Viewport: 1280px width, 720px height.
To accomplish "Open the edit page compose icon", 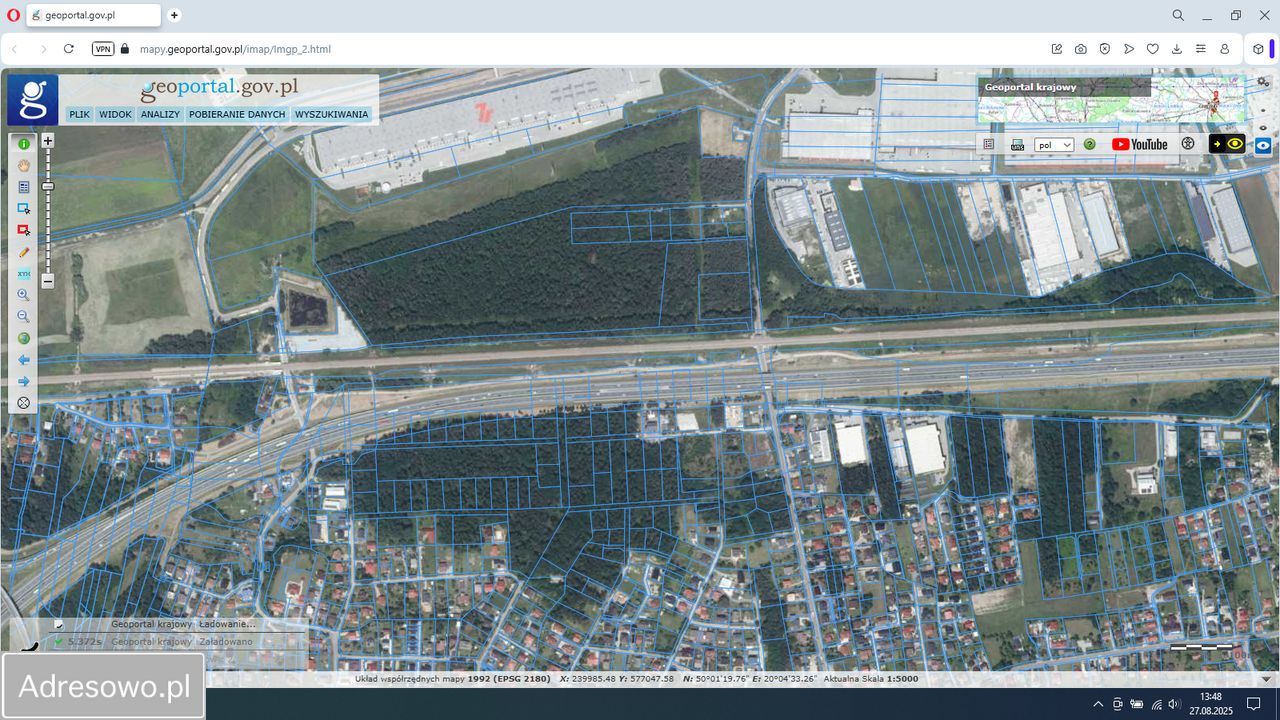I will pos(1057,49).
